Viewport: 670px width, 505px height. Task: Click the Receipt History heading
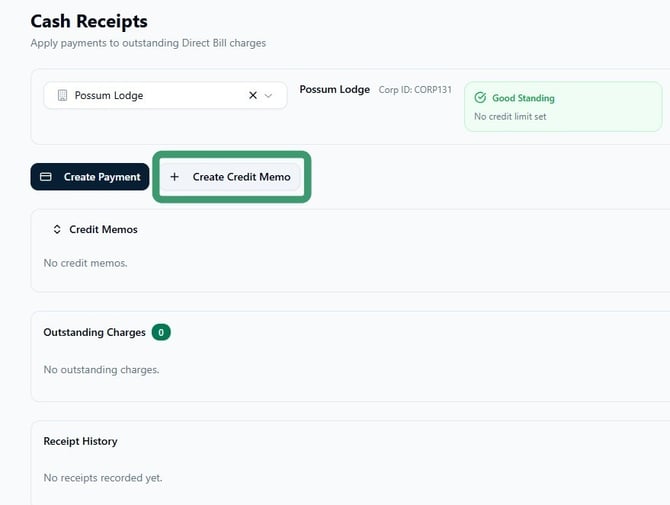[80, 441]
